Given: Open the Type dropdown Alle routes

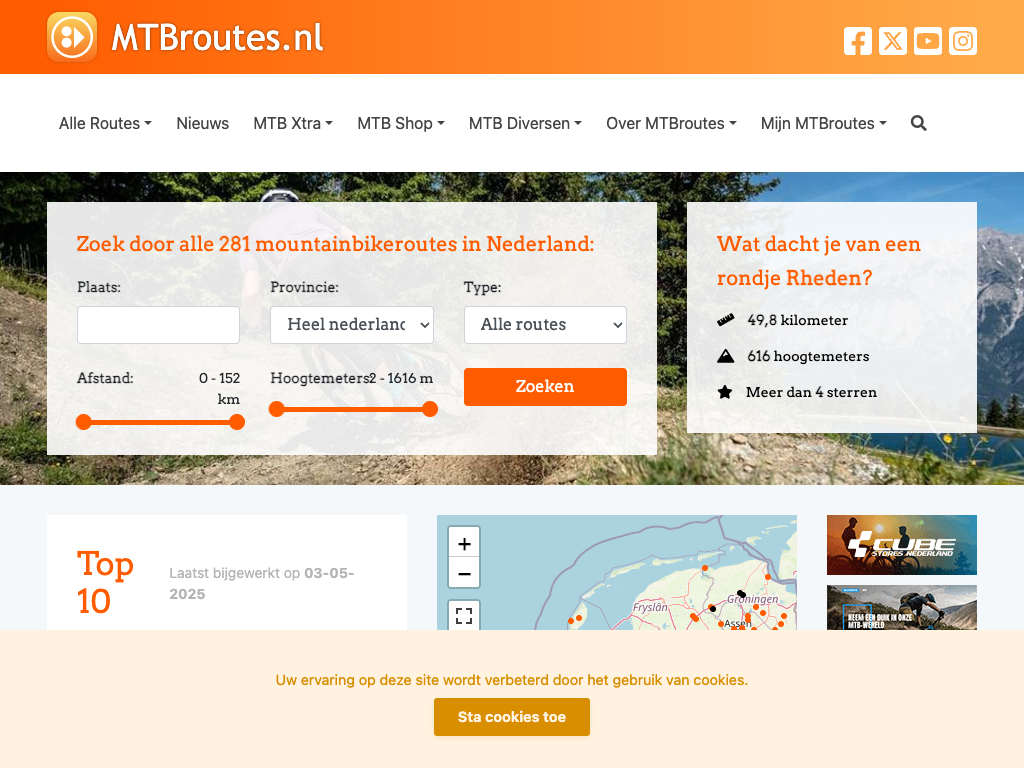Looking at the screenshot, I should point(545,325).
